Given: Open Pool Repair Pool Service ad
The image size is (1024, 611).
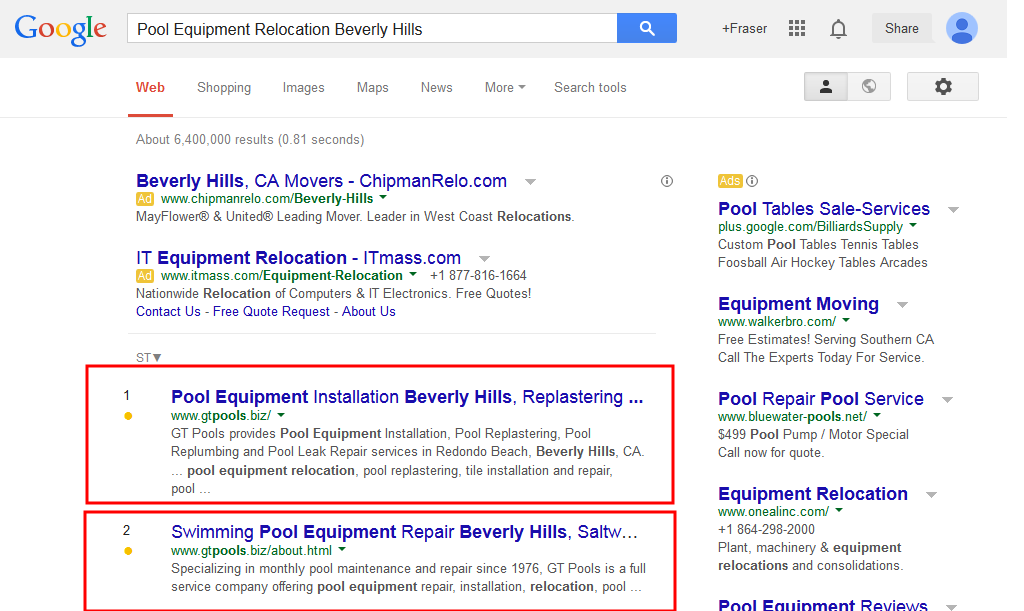Looking at the screenshot, I should [821, 399].
